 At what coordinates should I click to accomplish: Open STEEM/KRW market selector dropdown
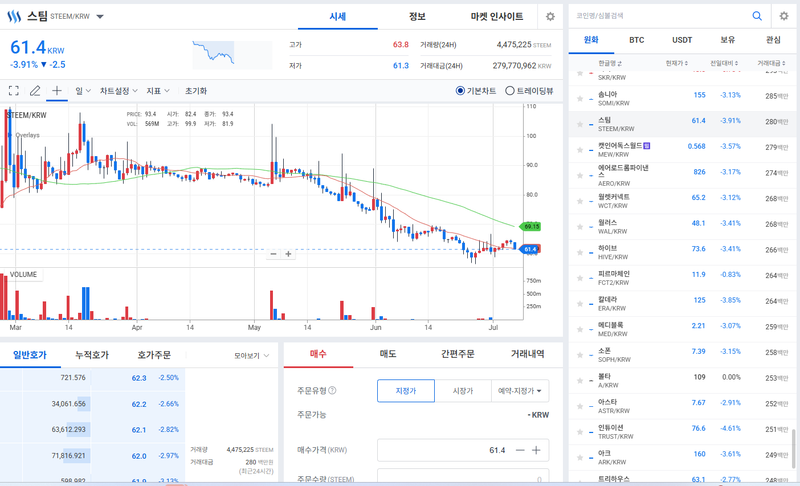[100, 16]
